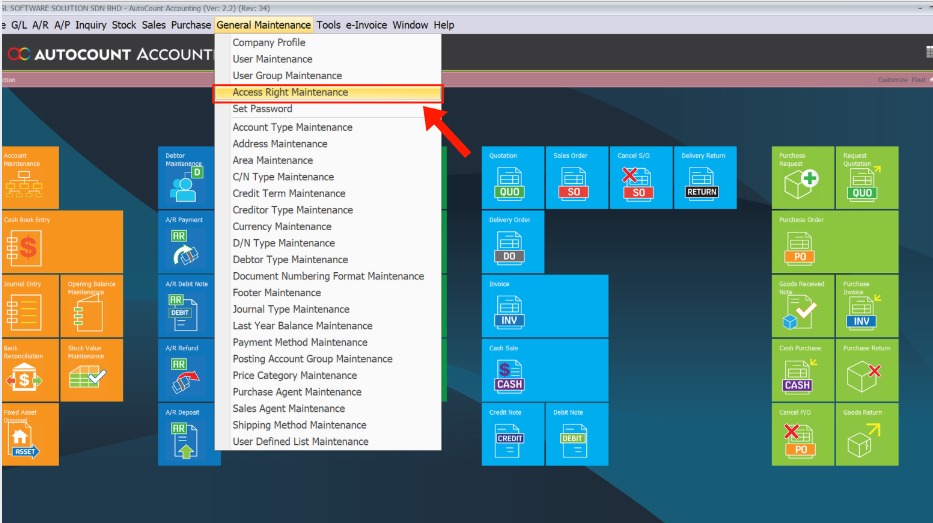Viewport: 933px width, 523px height.
Task: Select Currency Maintenance entry
Action: tap(328, 227)
